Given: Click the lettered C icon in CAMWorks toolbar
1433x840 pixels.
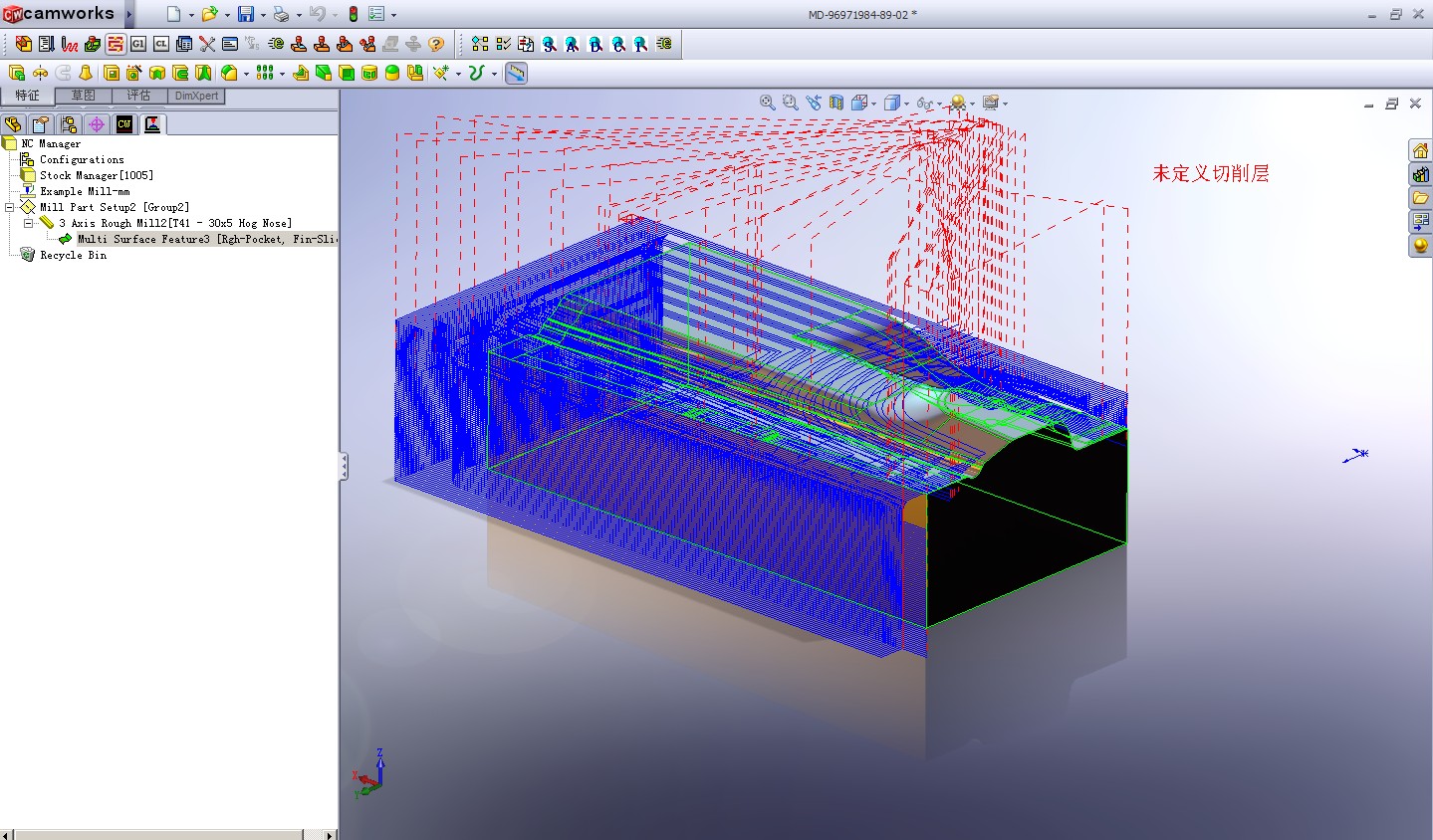Looking at the screenshot, I should 617,44.
